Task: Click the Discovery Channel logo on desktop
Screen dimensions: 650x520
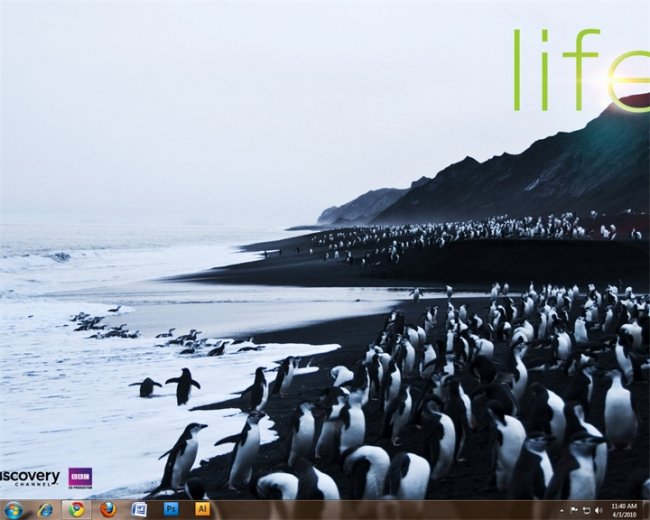Action: pyautogui.click(x=30, y=477)
